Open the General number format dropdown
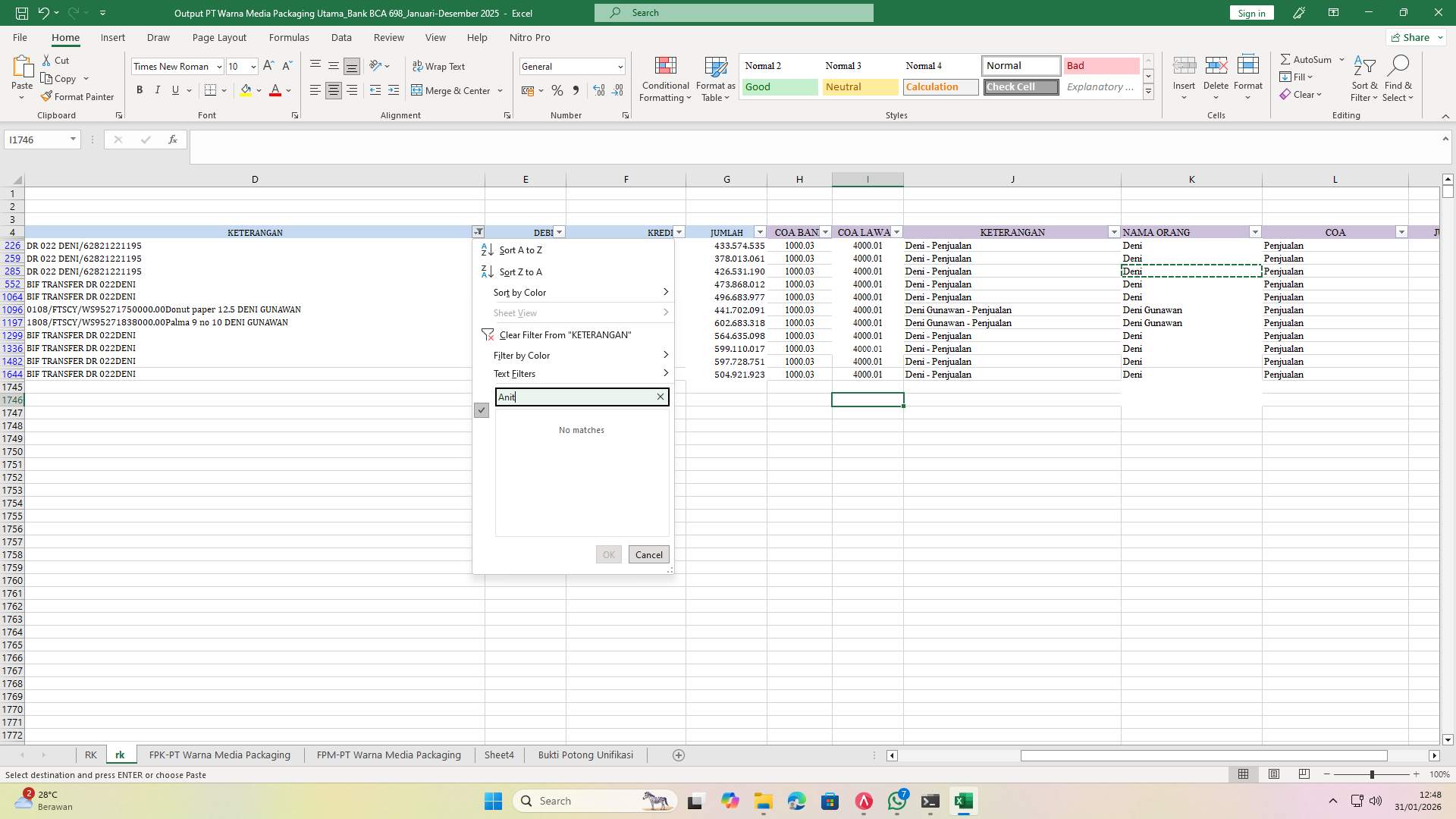1456x819 pixels. click(x=620, y=66)
